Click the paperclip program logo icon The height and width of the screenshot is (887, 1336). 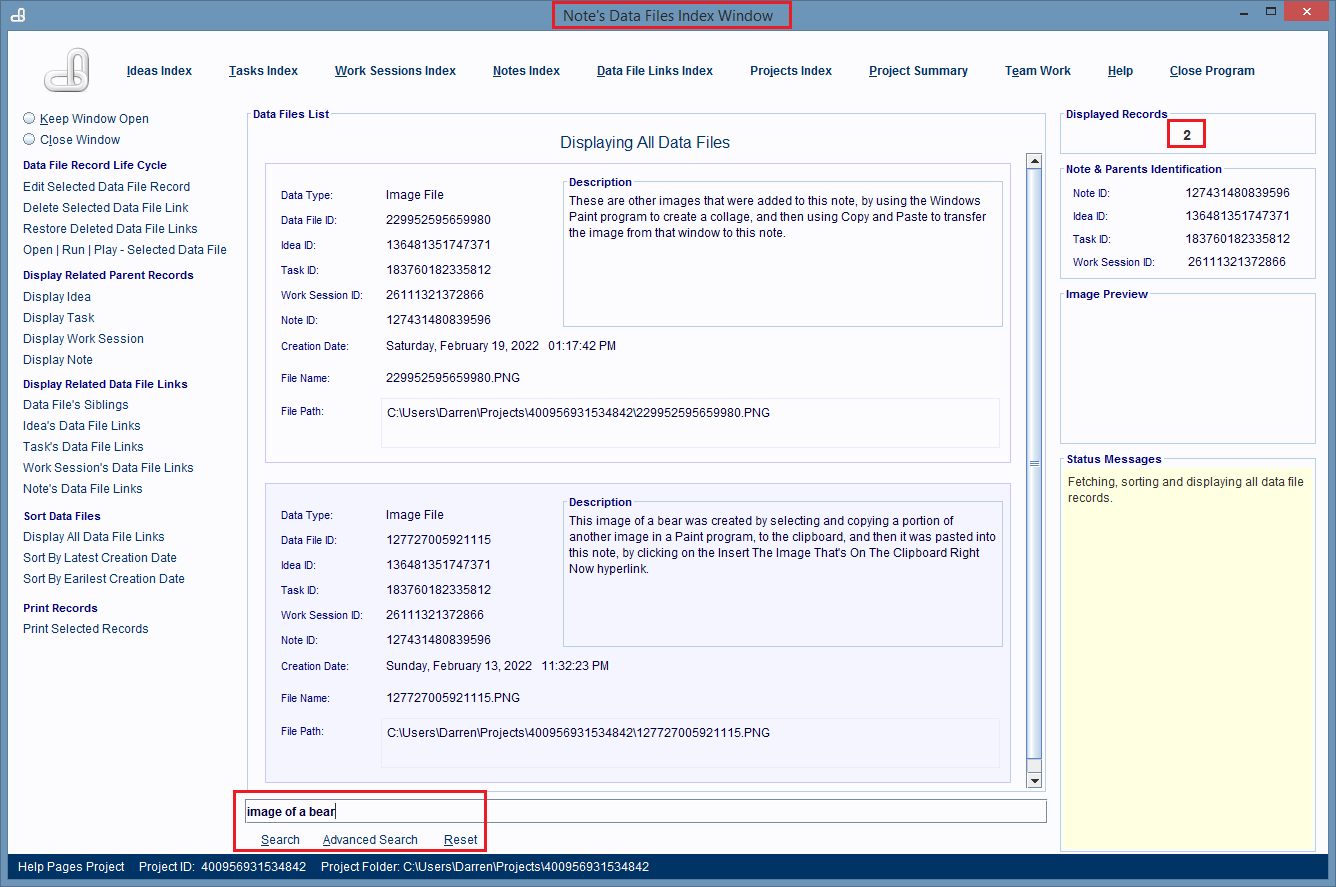67,70
